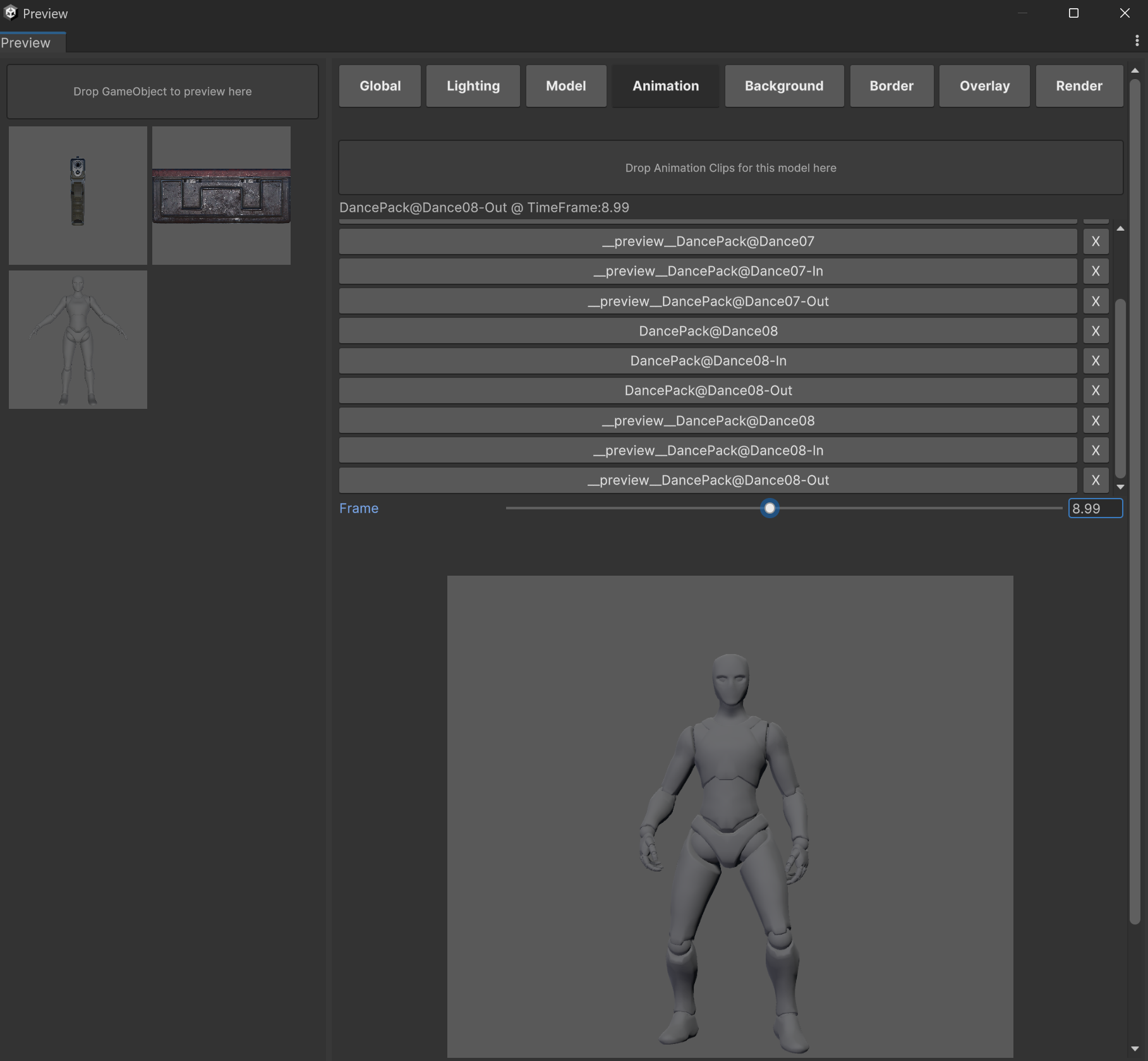Click X beside __preview__DancePack@Dance08-Out
Image resolution: width=1148 pixels, height=1061 pixels.
point(1096,480)
